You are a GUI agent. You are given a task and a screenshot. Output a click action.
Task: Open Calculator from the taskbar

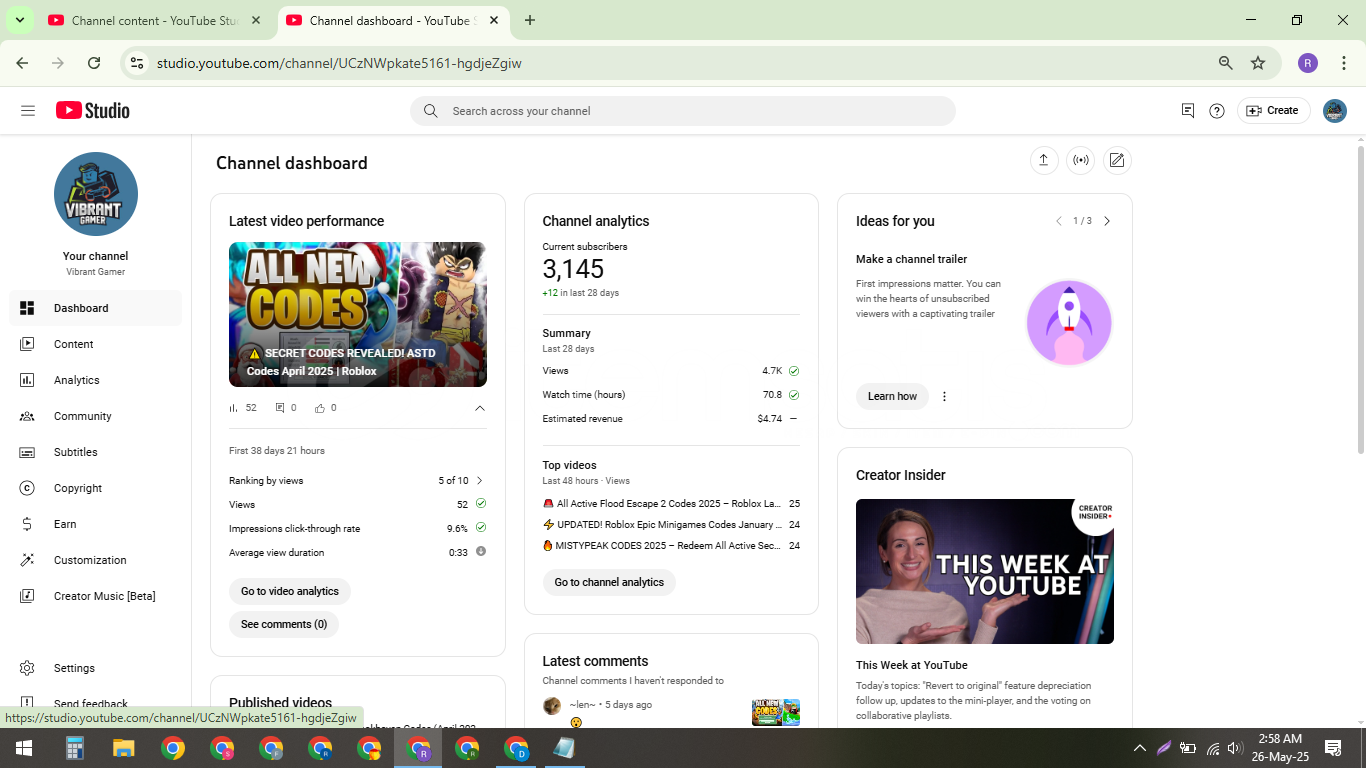pyautogui.click(x=74, y=748)
